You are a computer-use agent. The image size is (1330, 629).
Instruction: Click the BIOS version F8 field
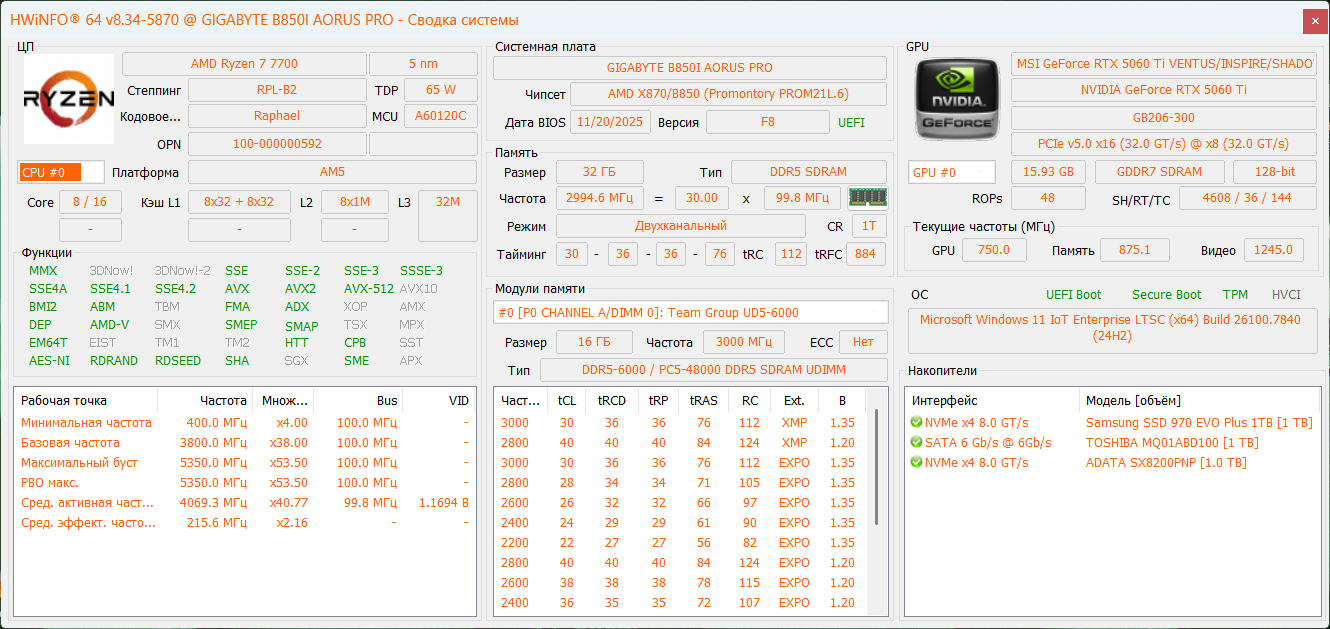click(x=767, y=123)
